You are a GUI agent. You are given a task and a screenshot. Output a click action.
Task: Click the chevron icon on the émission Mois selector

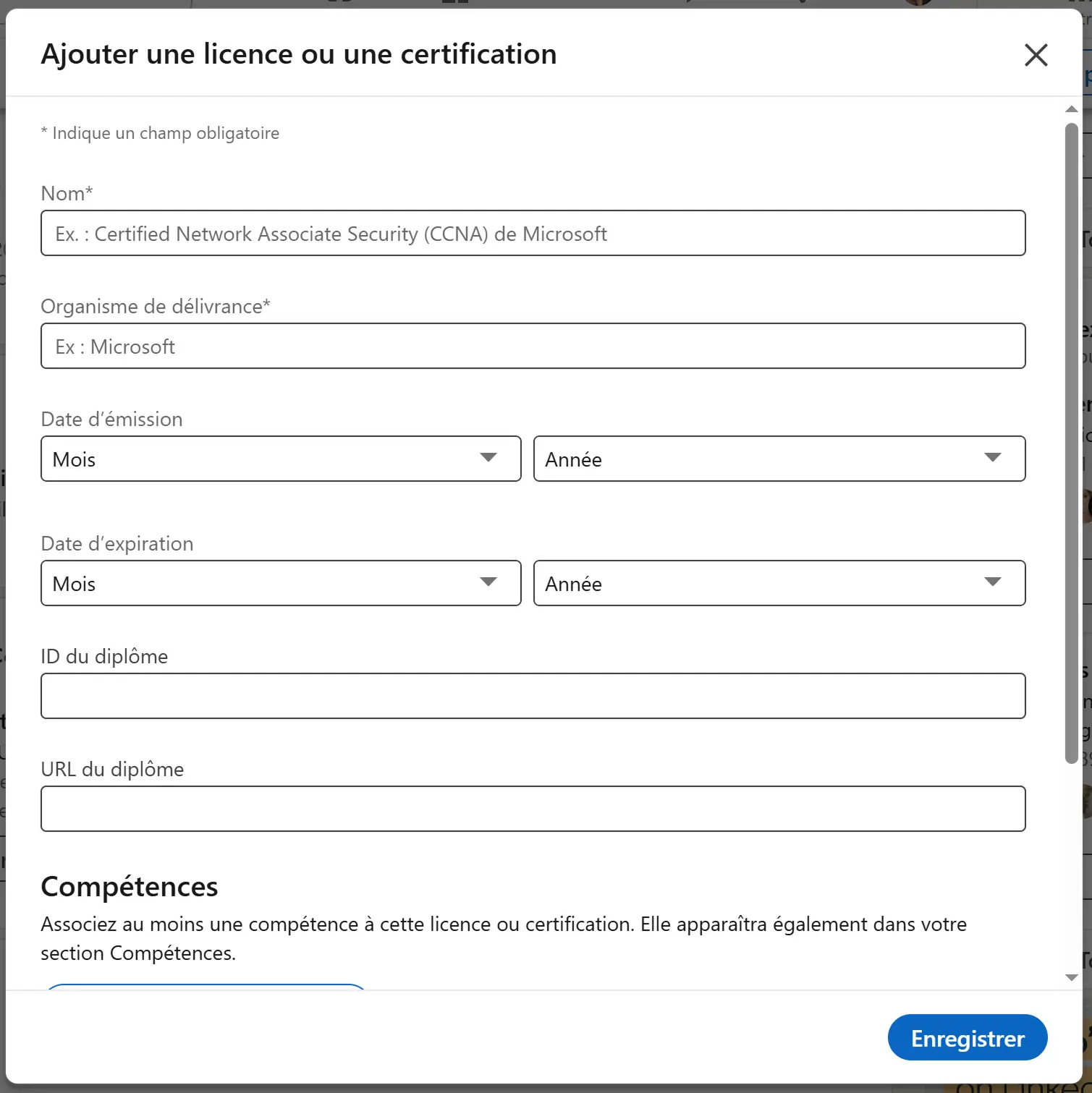tap(489, 459)
